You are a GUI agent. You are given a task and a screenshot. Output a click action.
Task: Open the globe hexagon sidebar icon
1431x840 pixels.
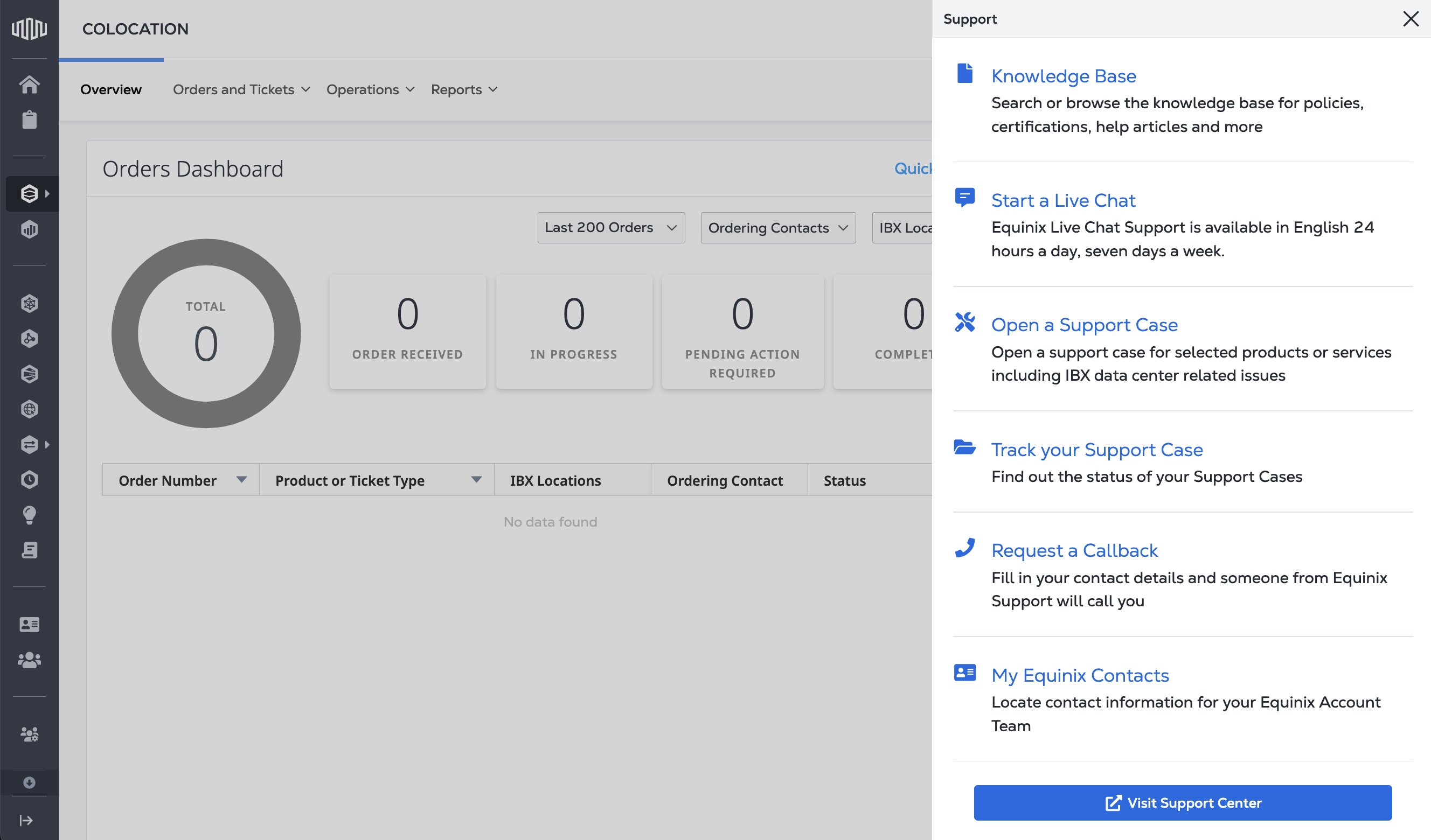[29, 409]
